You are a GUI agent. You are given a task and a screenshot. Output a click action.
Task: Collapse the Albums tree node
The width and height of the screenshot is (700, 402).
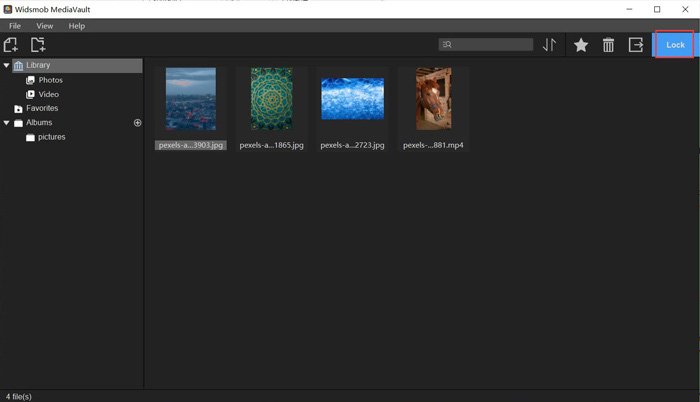click(x=6, y=122)
